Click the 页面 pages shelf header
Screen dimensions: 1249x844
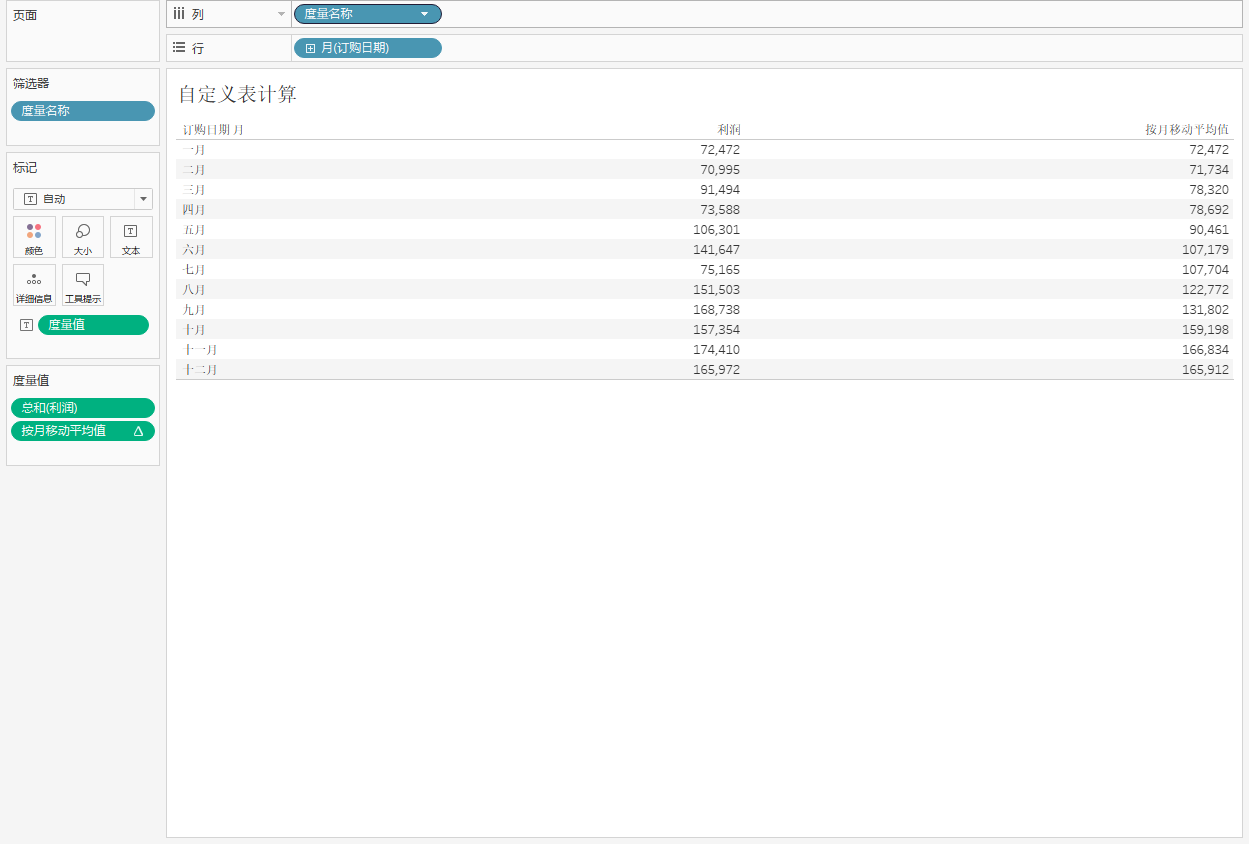[25, 16]
